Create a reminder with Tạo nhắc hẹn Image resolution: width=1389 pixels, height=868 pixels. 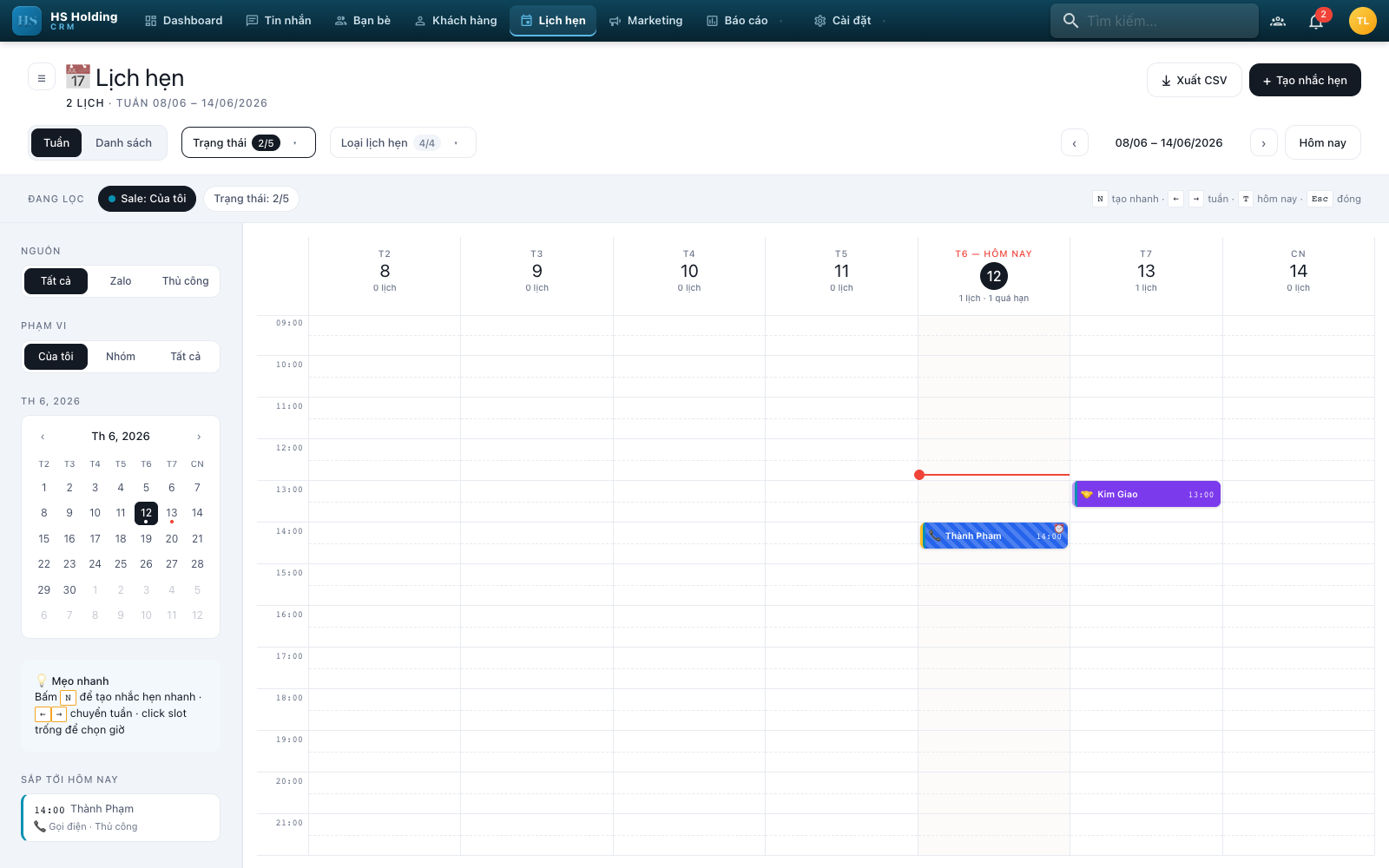1305,80
